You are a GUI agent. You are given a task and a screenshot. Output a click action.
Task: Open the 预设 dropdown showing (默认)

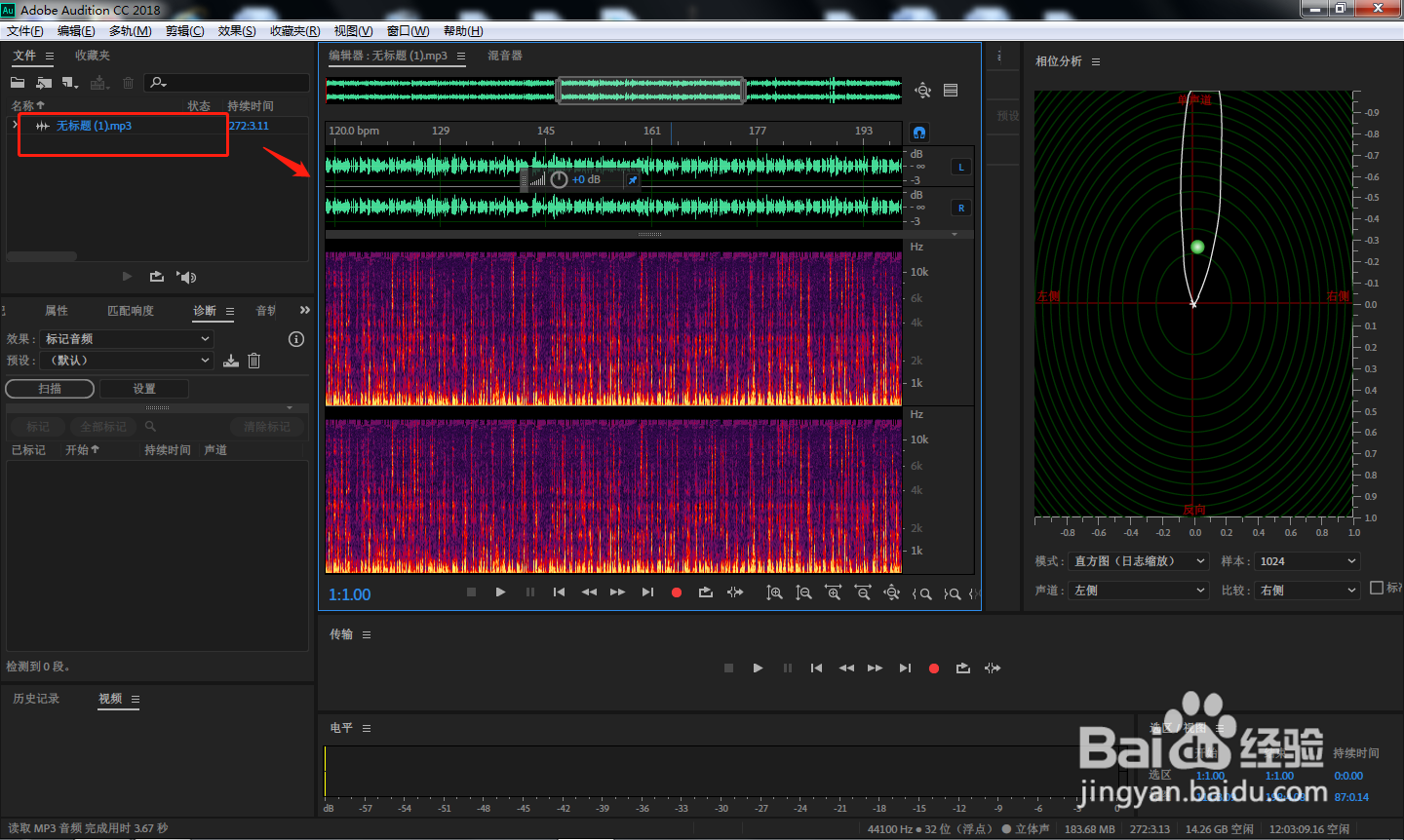(x=127, y=361)
